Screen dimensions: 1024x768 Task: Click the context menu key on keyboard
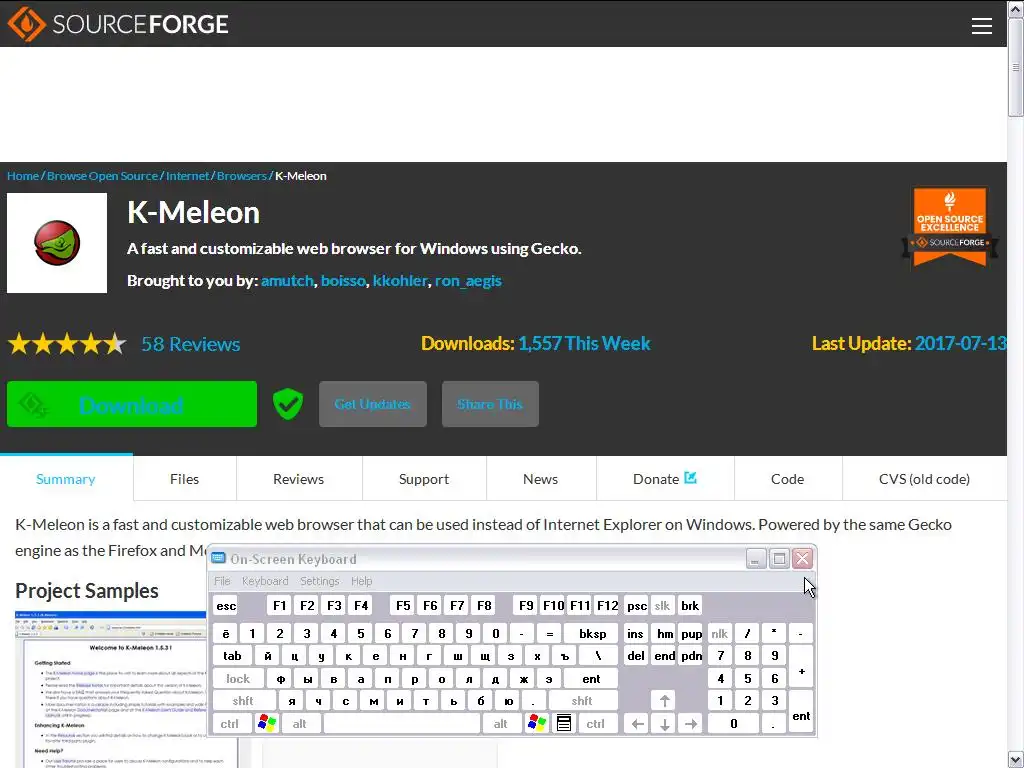(x=564, y=723)
